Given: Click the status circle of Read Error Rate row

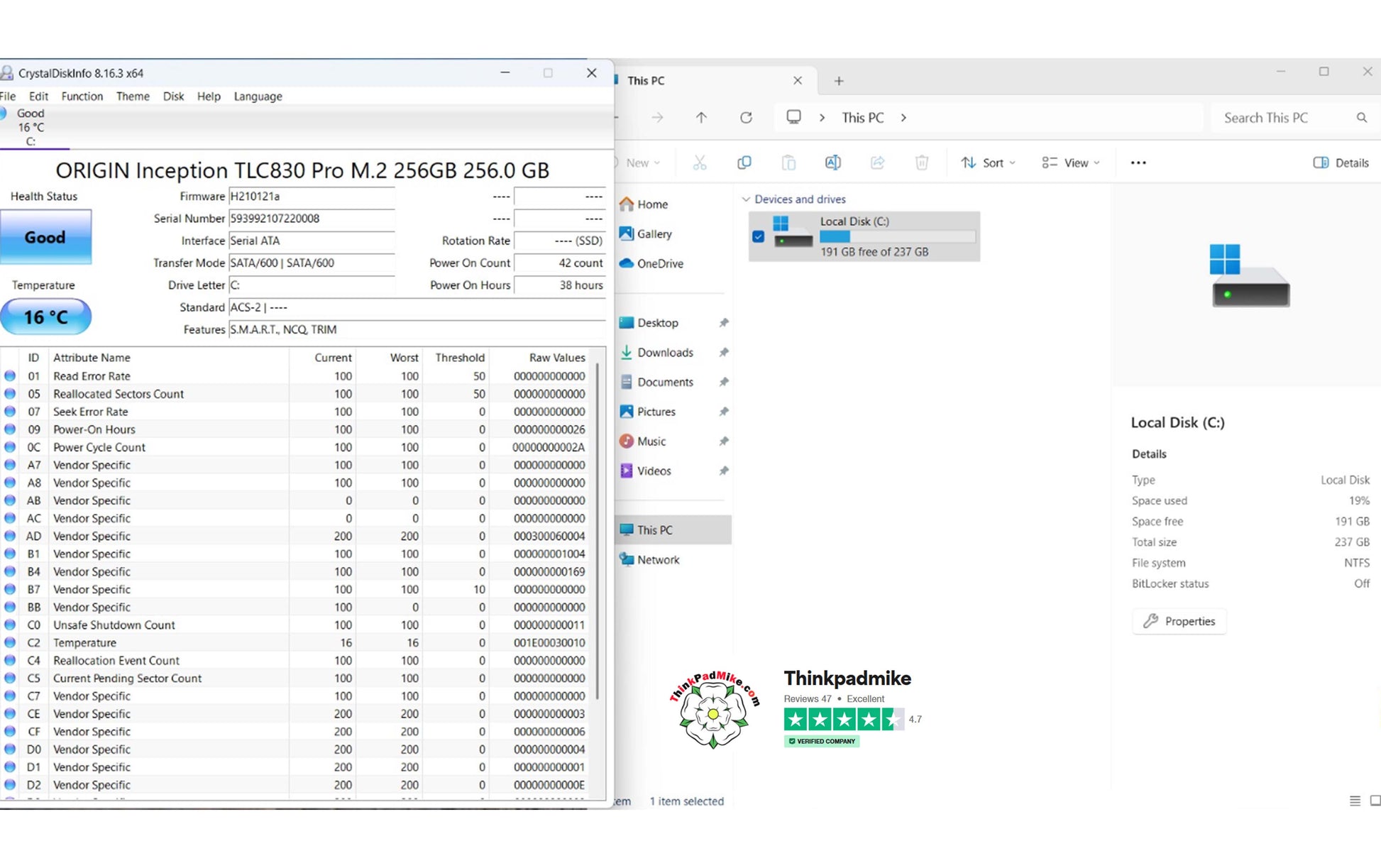Looking at the screenshot, I should 10,376.
